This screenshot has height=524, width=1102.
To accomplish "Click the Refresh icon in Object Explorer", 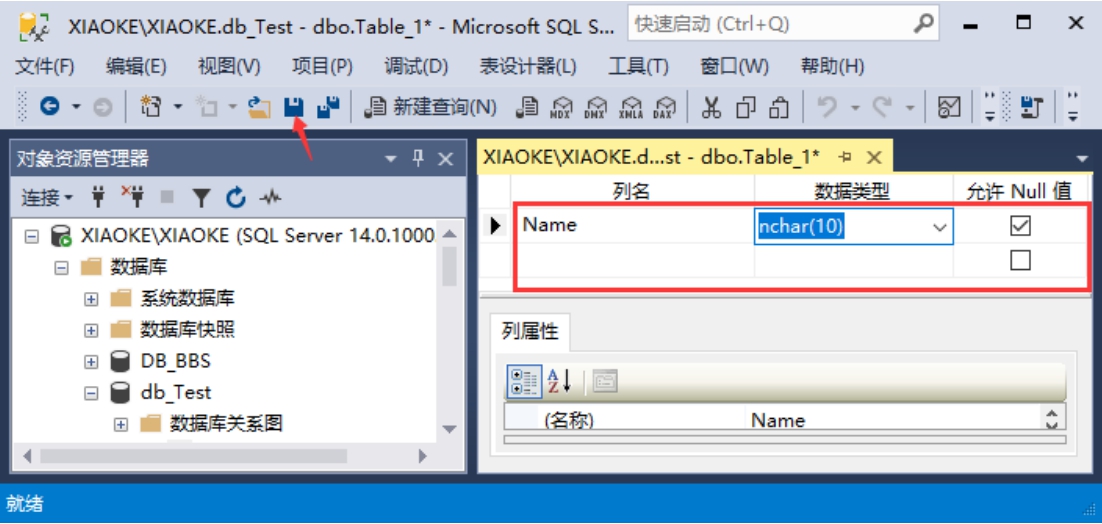I will (x=235, y=198).
